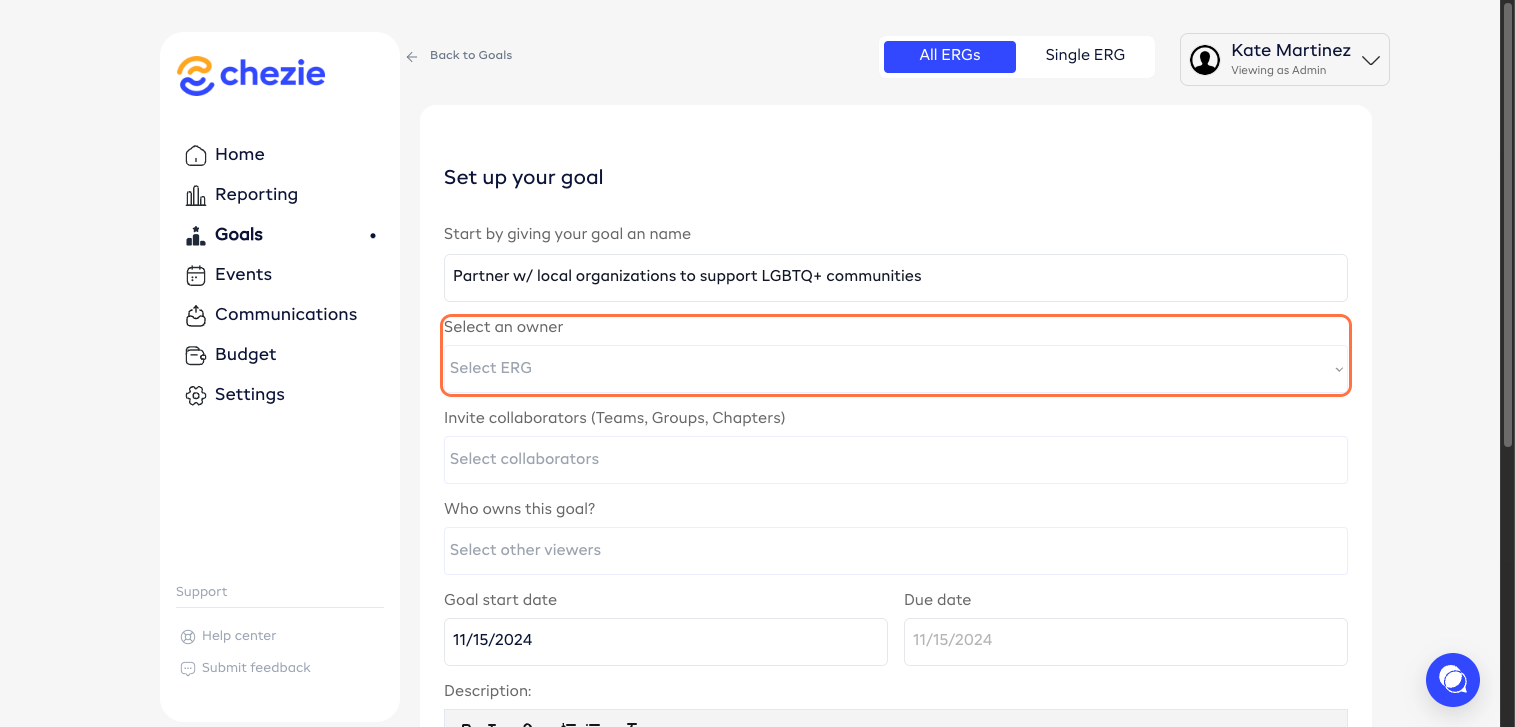Open the chat support bubble

click(x=1452, y=680)
